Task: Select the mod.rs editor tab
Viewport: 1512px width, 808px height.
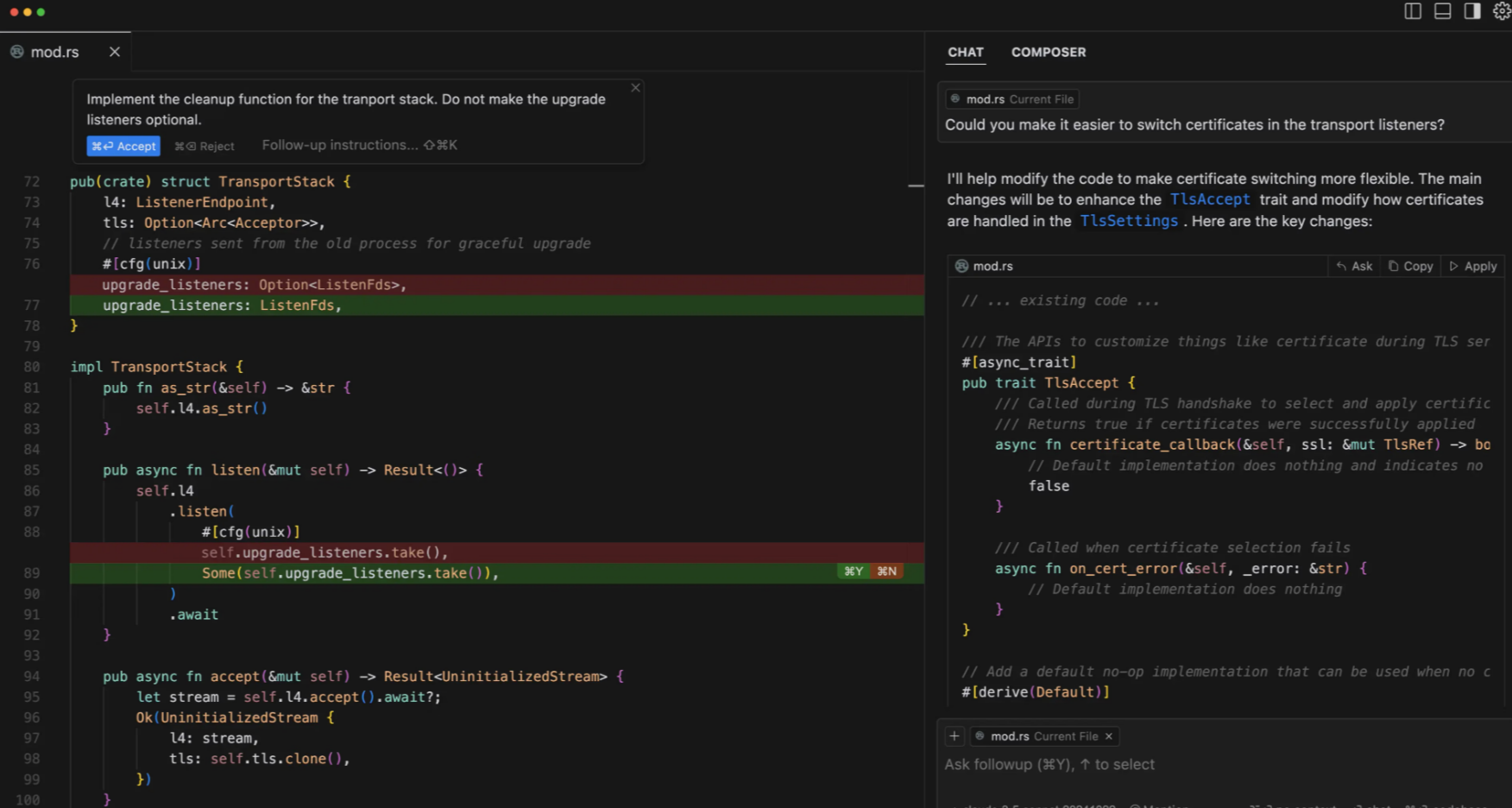Action: pyautogui.click(x=66, y=52)
